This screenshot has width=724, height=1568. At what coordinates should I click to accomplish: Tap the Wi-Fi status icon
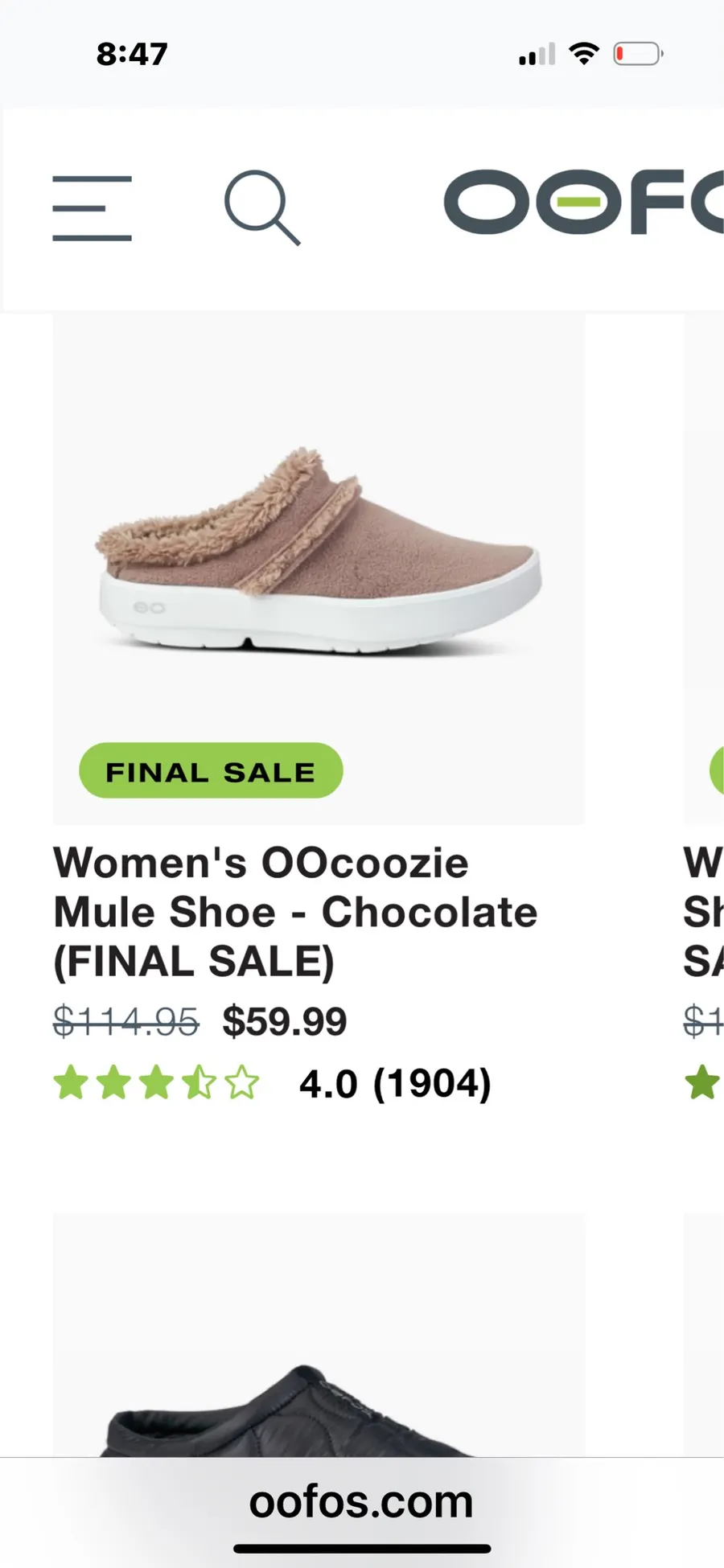pos(584,54)
